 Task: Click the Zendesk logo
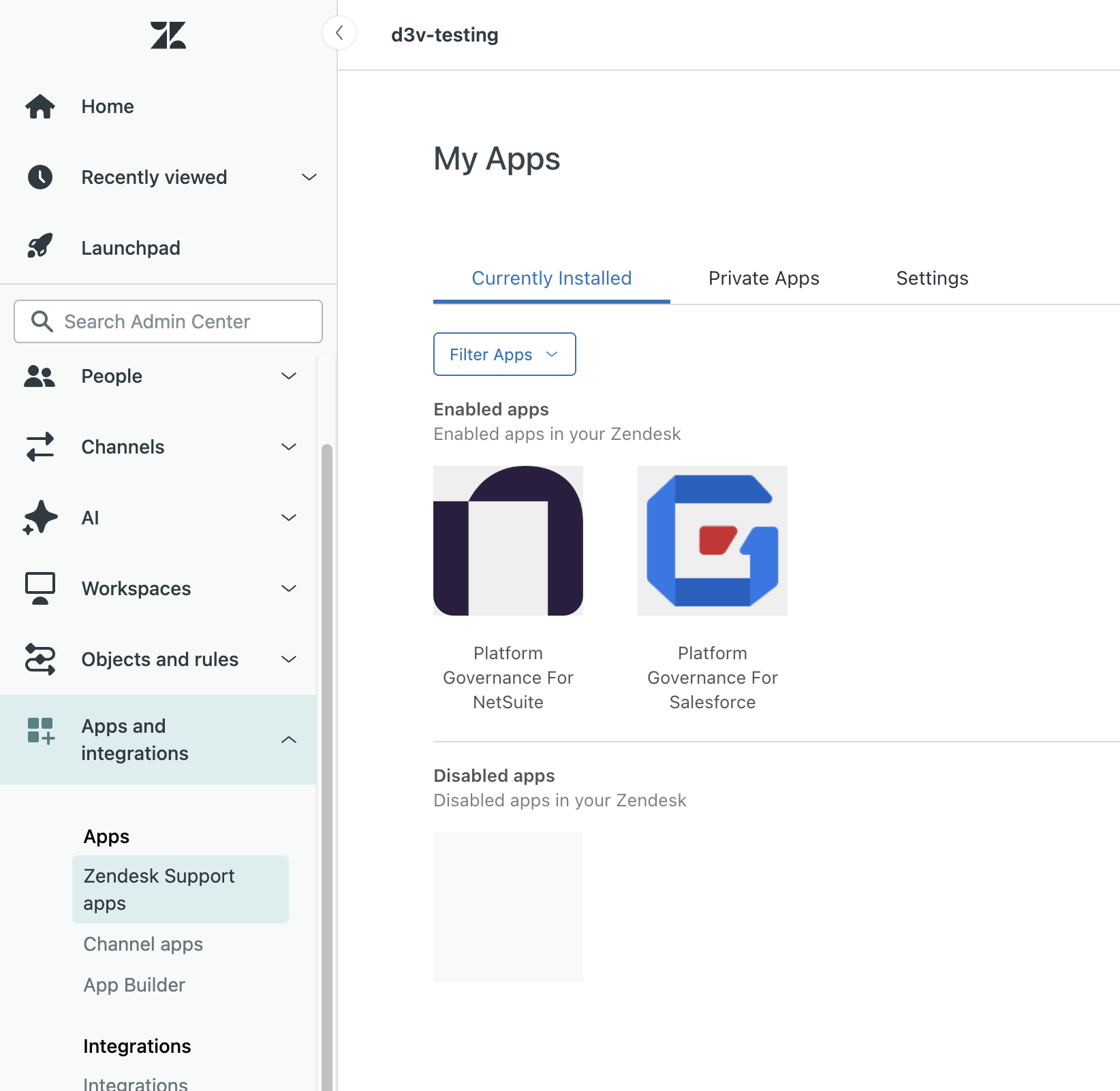[168, 35]
